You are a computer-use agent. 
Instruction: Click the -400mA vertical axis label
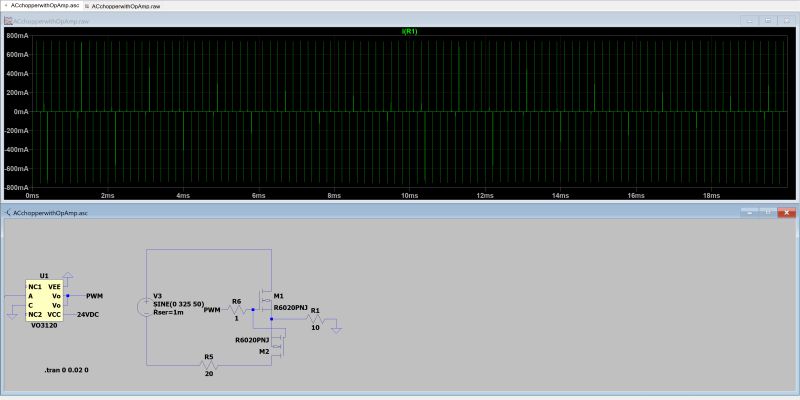click(x=16, y=150)
